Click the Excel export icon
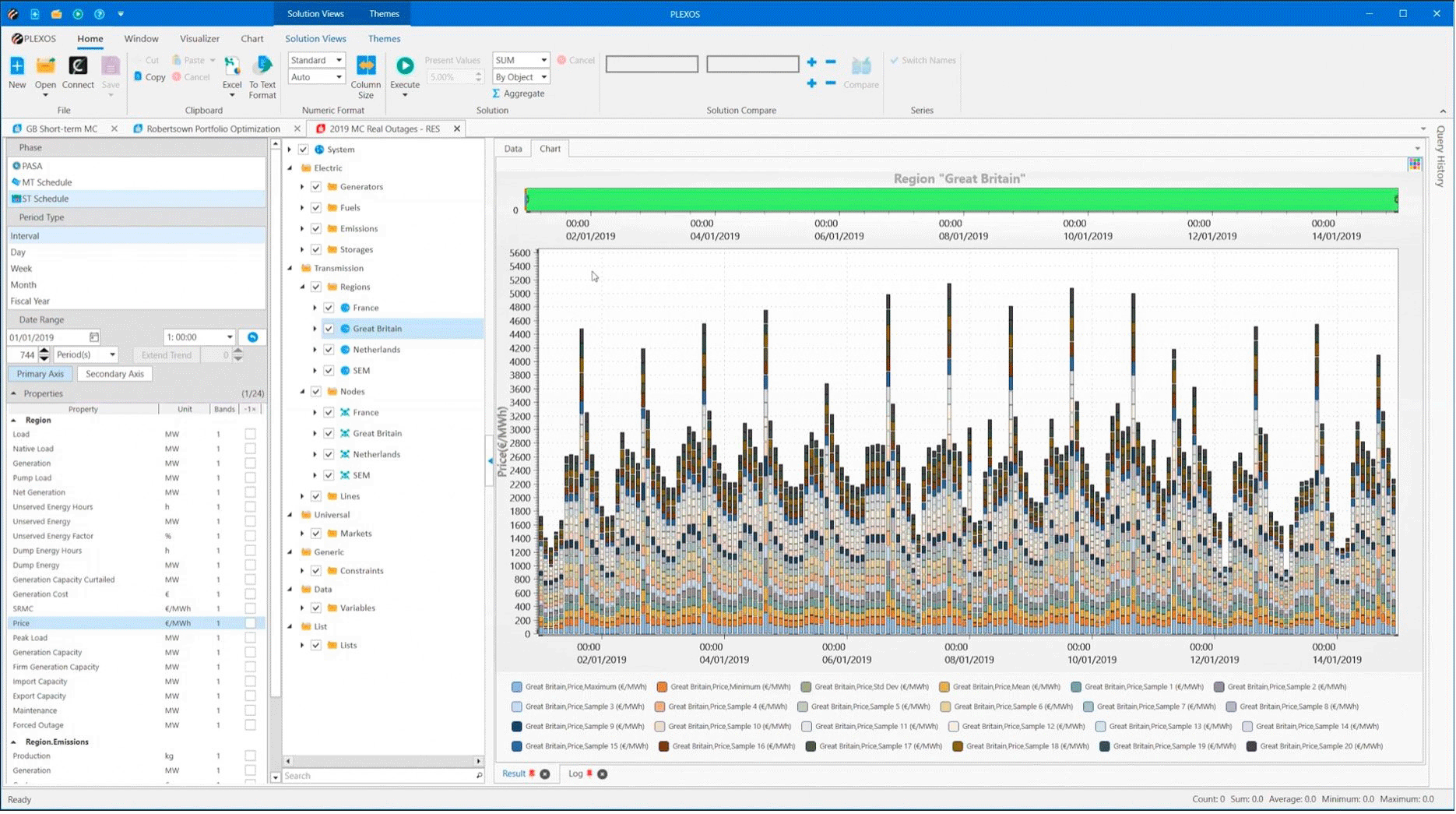 click(x=232, y=66)
